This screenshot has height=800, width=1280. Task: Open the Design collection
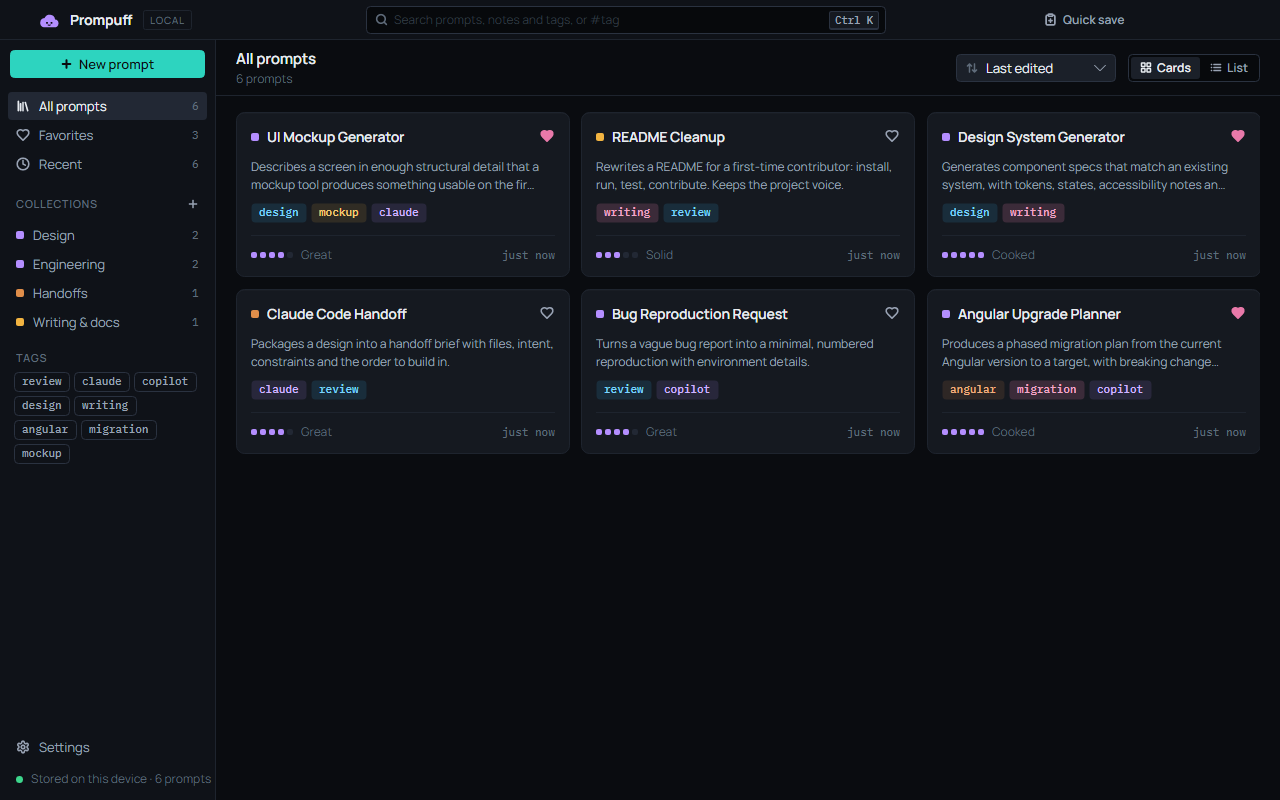click(107, 235)
